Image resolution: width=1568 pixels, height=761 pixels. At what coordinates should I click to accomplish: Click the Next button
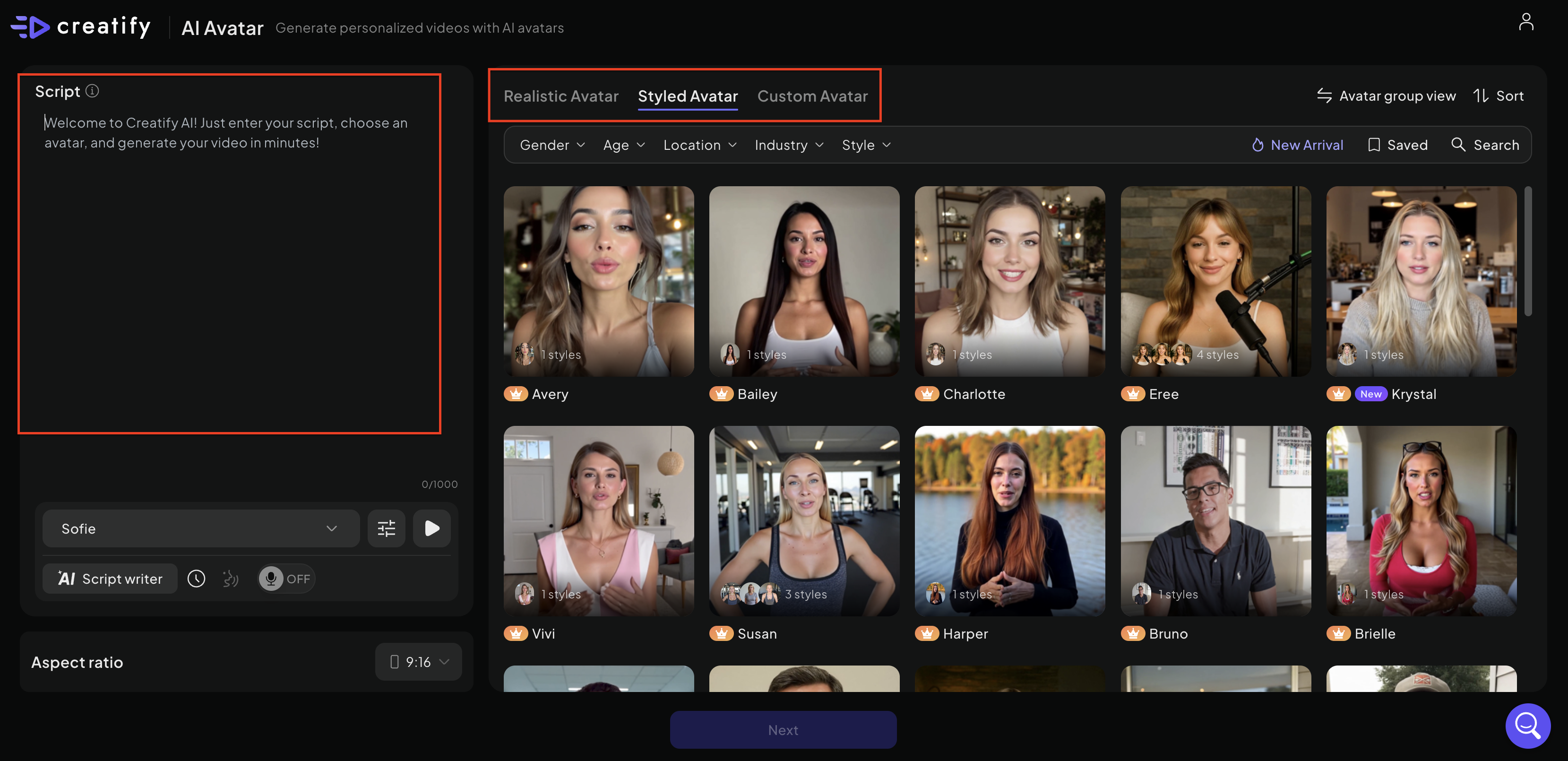pos(783,729)
